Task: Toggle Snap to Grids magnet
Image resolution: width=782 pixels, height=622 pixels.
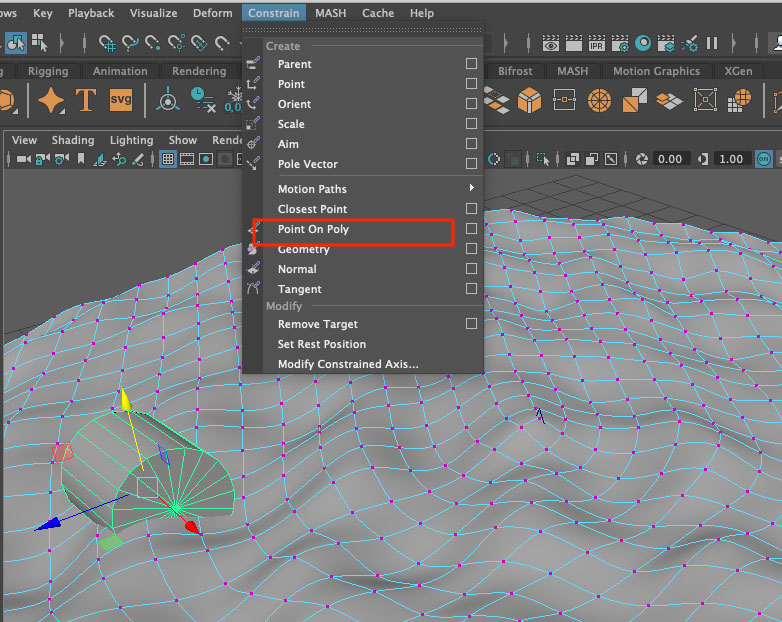Action: 107,44
